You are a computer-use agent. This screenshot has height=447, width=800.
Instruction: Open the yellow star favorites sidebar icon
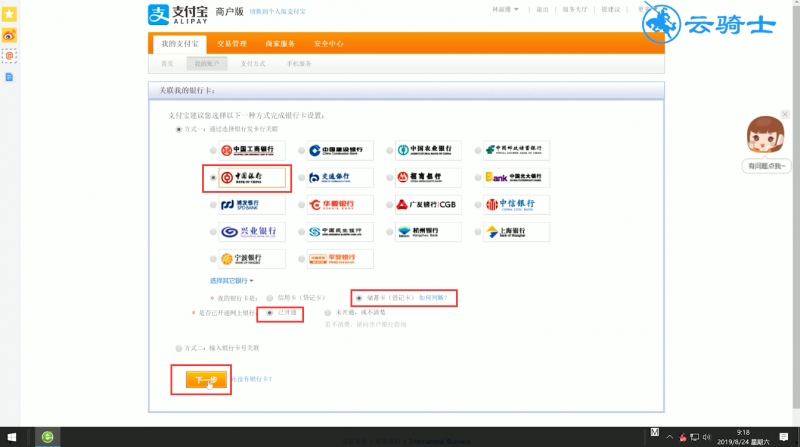coord(9,14)
